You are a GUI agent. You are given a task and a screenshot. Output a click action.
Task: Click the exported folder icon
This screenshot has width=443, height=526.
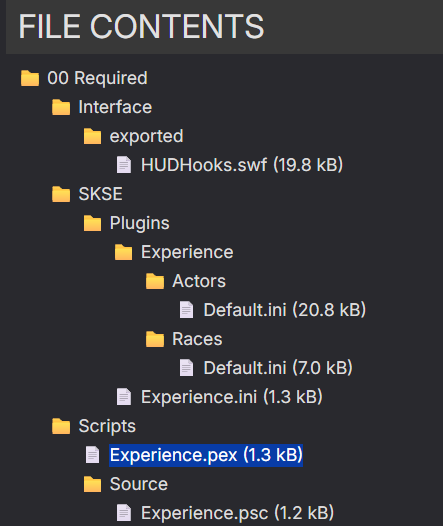tap(92, 136)
